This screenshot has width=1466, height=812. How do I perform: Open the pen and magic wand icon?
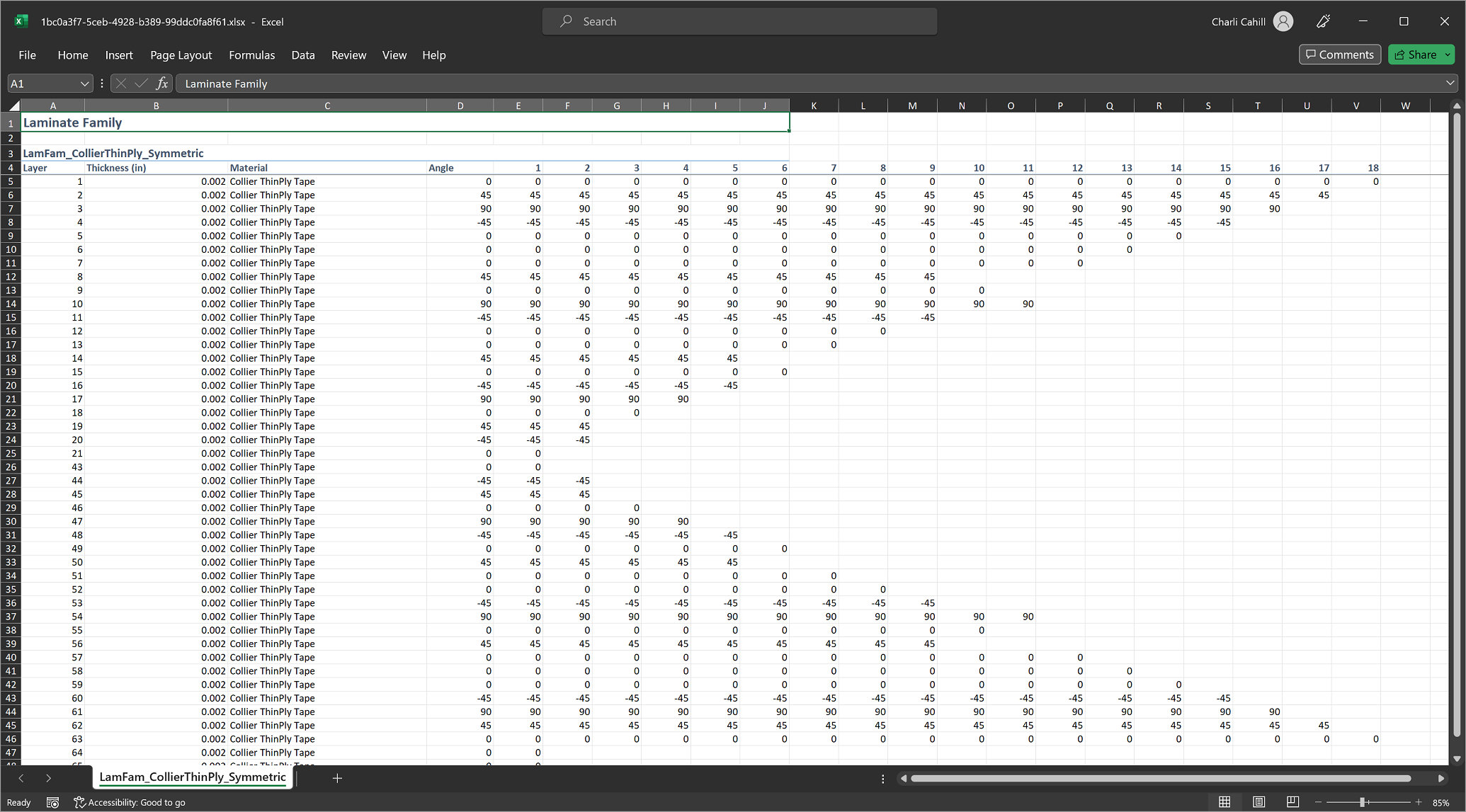tap(1323, 21)
